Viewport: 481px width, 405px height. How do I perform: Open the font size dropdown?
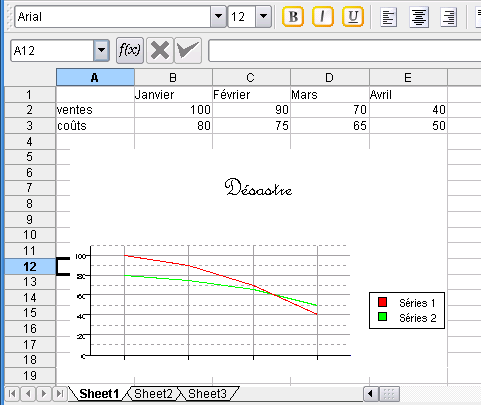[263, 16]
